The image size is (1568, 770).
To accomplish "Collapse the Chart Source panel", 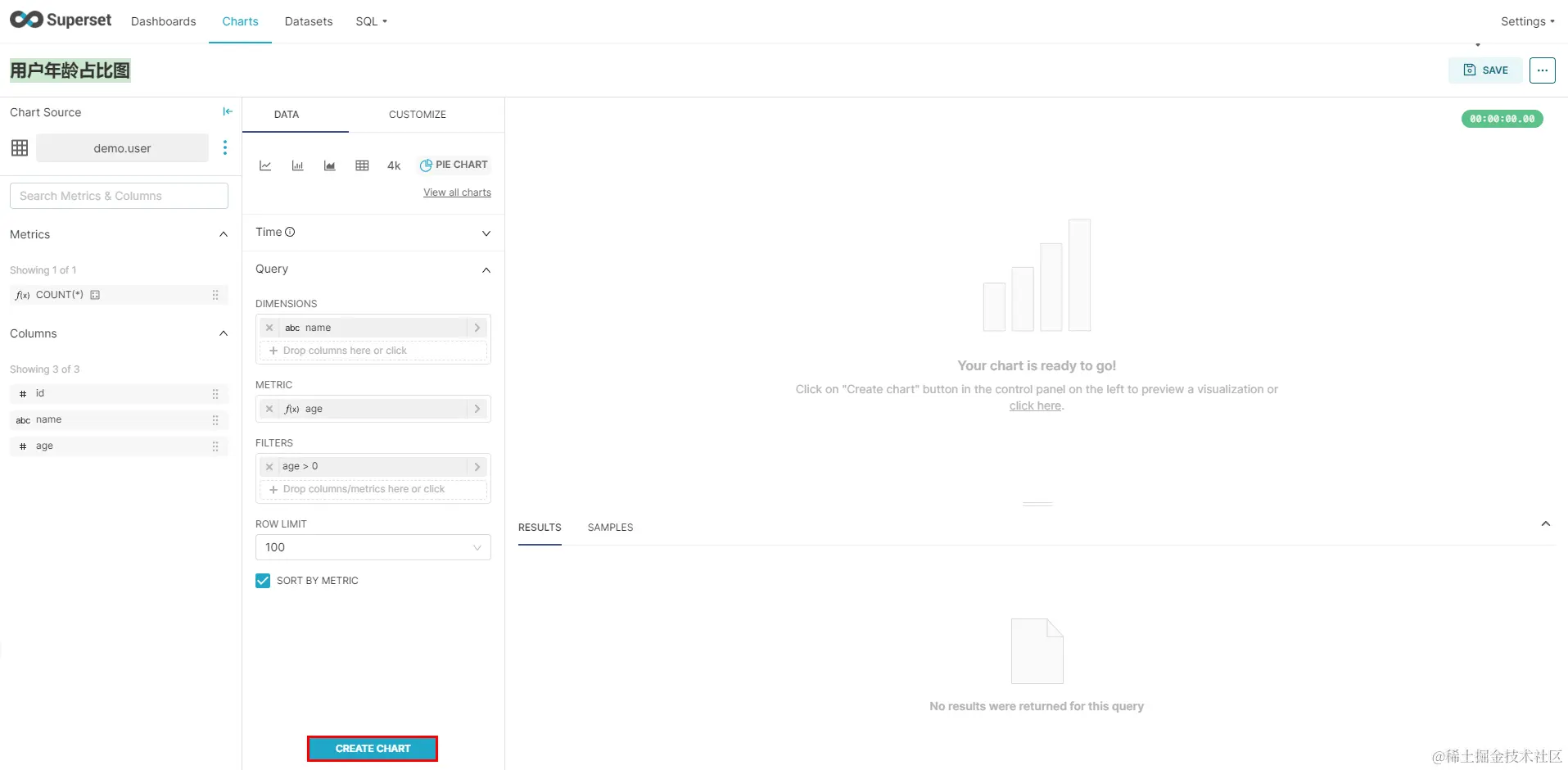I will 228,111.
